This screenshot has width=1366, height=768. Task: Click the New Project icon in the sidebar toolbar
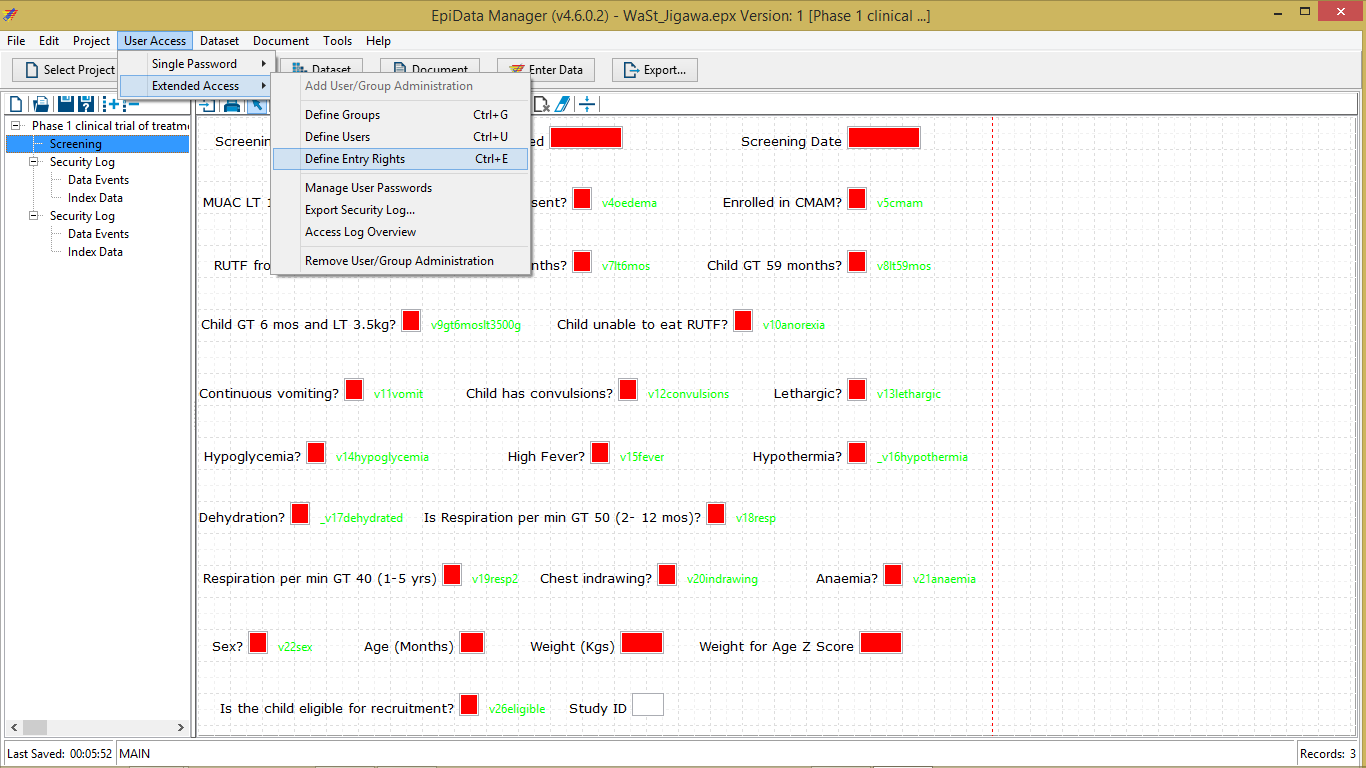click(17, 104)
